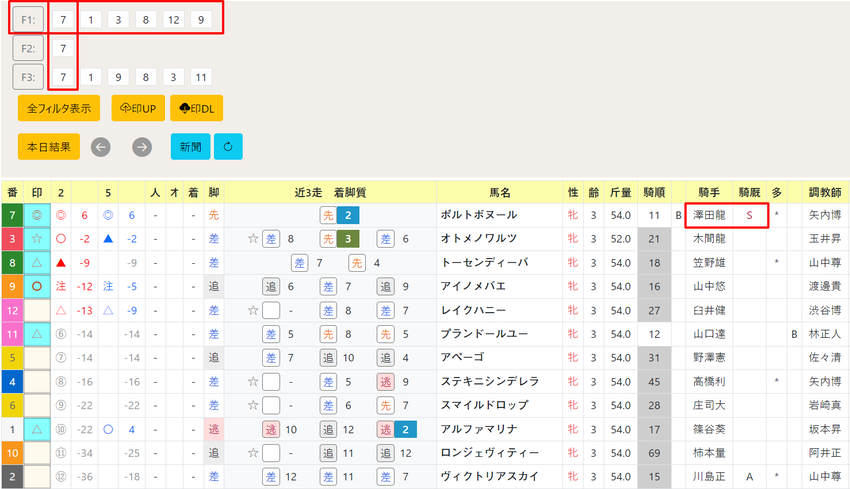Upload marks with 印UP button
Screen dimensions: 850x489
point(138,108)
